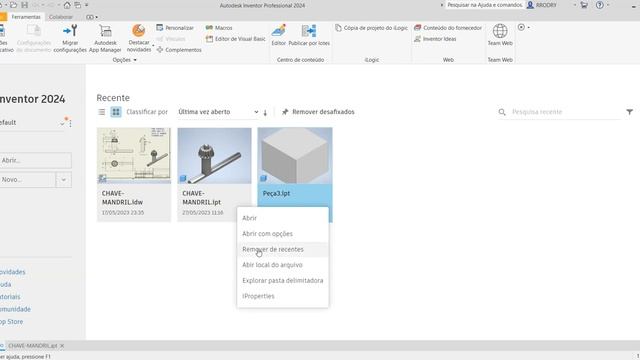Choose iProperties from context menu
This screenshot has height=360, width=640.
coord(282,296)
